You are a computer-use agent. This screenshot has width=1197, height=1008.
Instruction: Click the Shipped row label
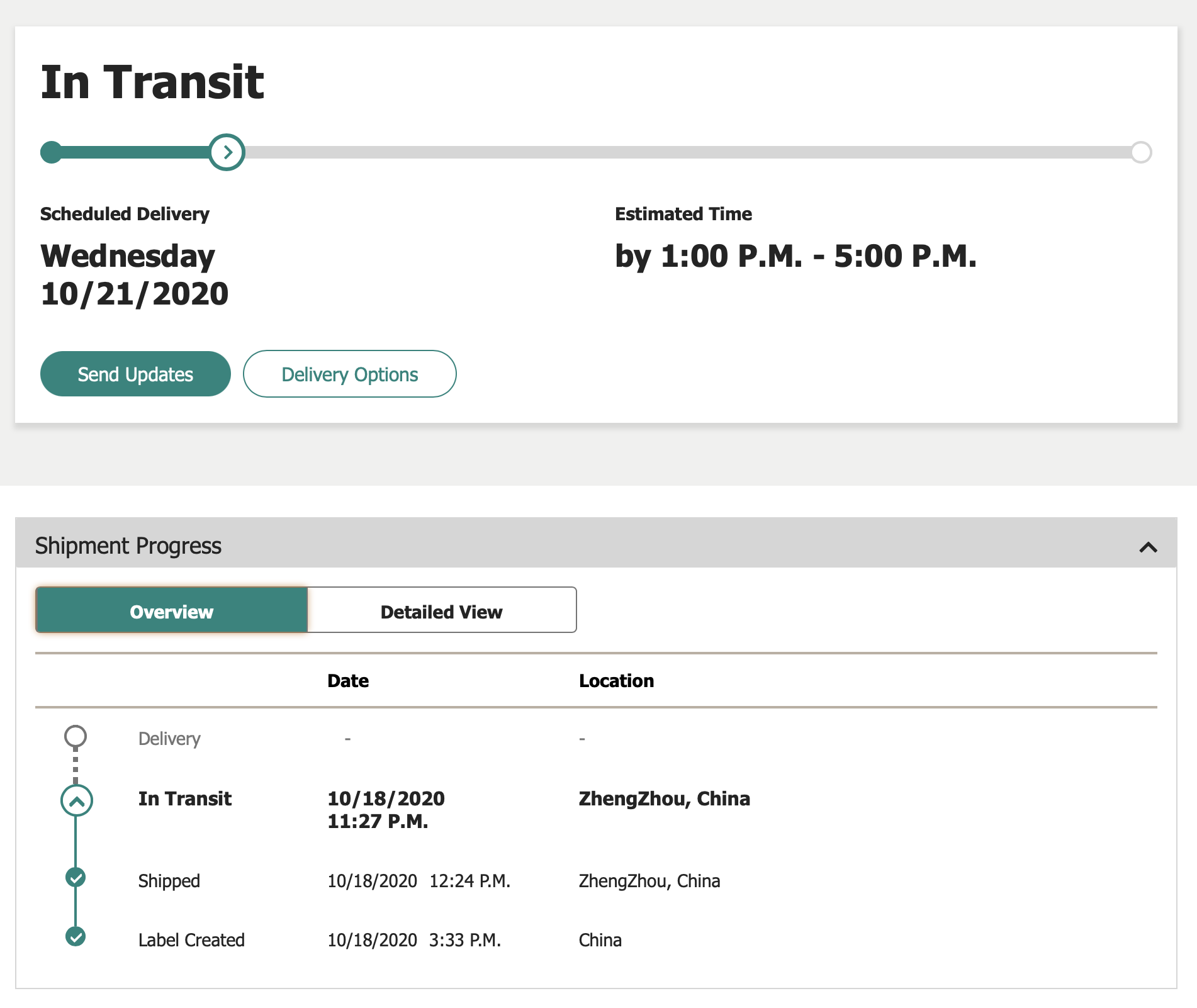169,881
